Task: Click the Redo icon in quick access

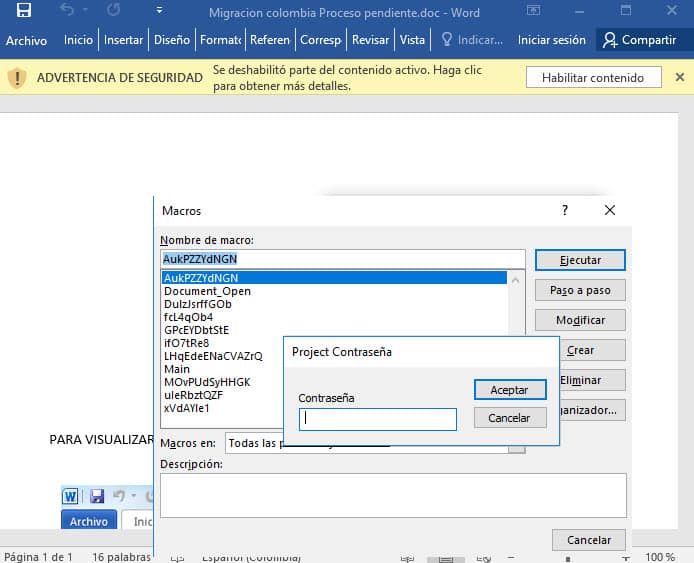Action: point(113,12)
